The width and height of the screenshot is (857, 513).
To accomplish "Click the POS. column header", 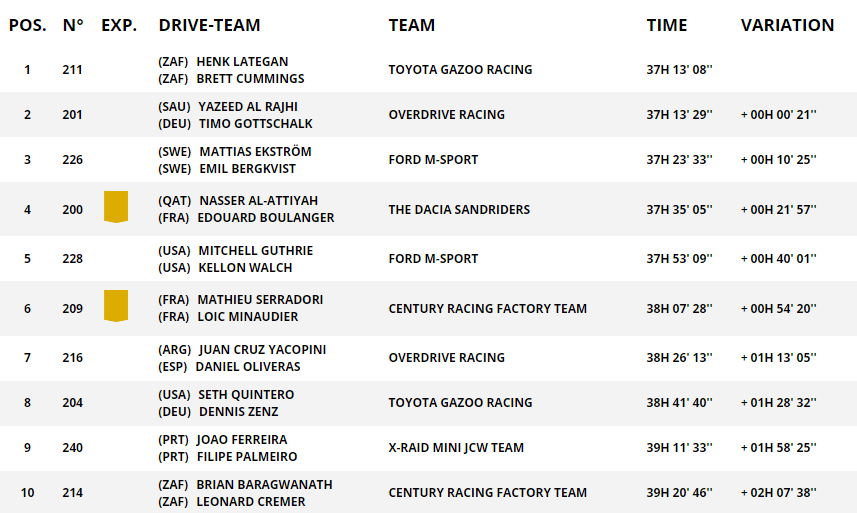I will pos(27,25).
